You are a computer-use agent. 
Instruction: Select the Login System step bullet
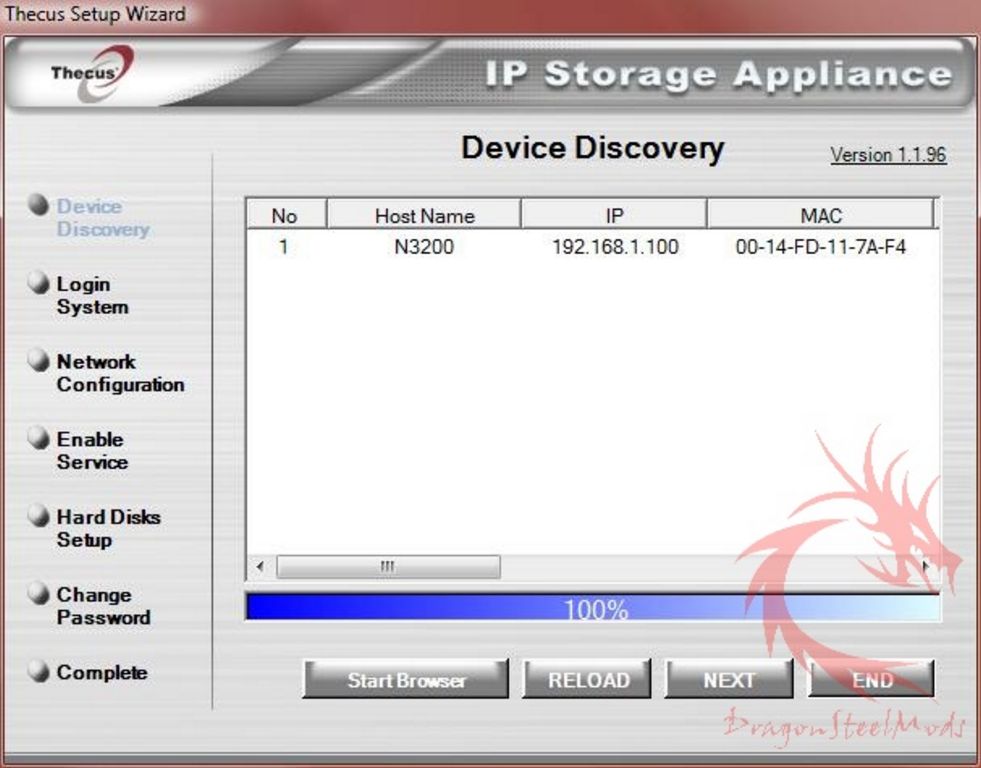[x=39, y=283]
